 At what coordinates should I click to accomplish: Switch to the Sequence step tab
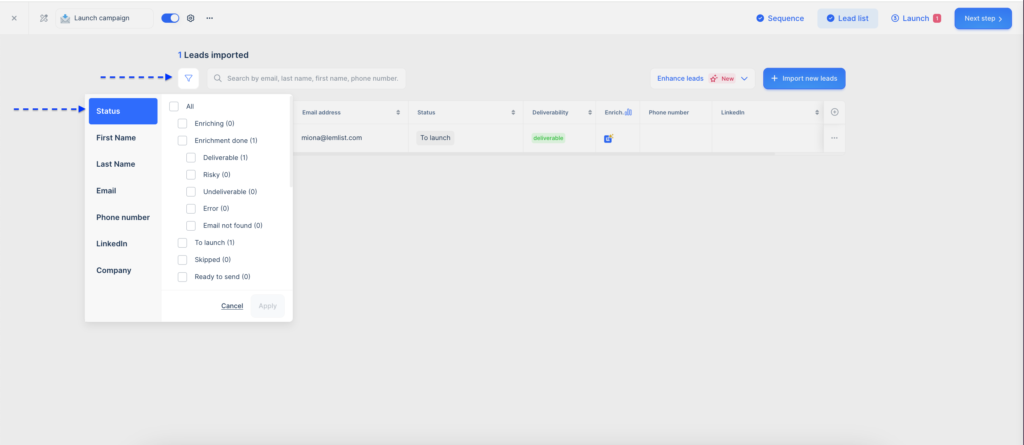tap(780, 18)
